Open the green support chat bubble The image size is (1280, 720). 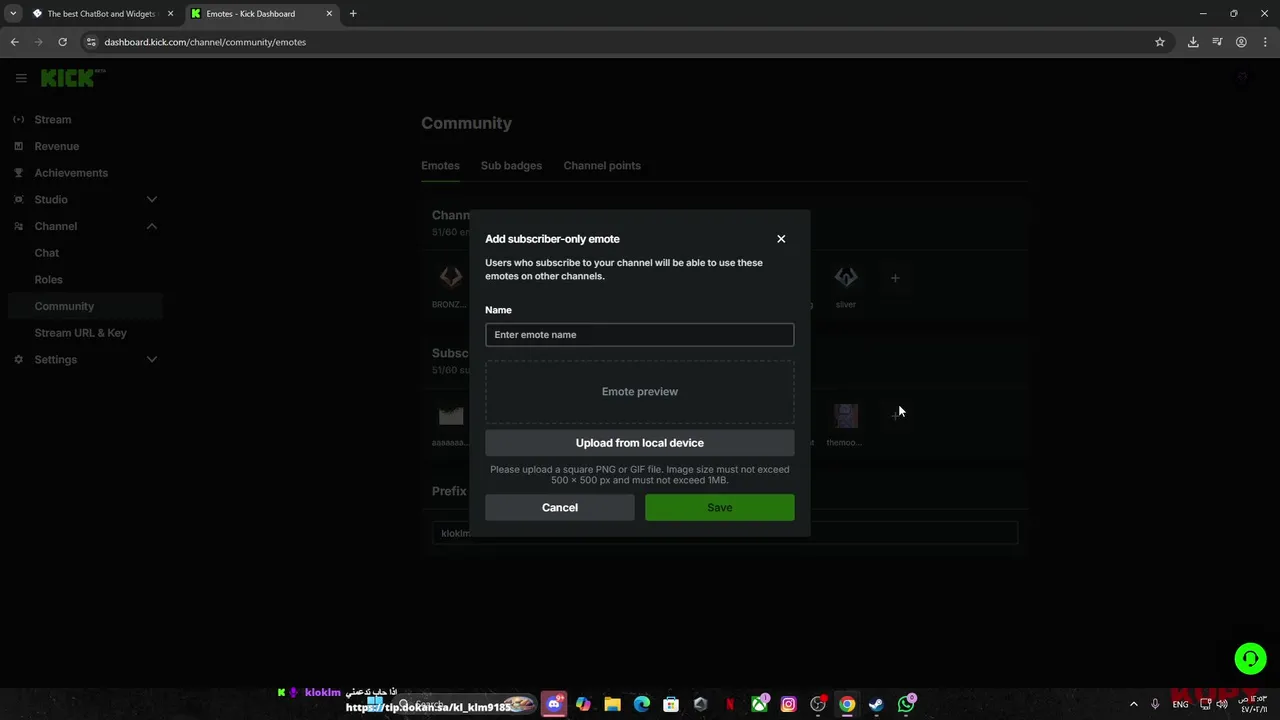[1250, 658]
